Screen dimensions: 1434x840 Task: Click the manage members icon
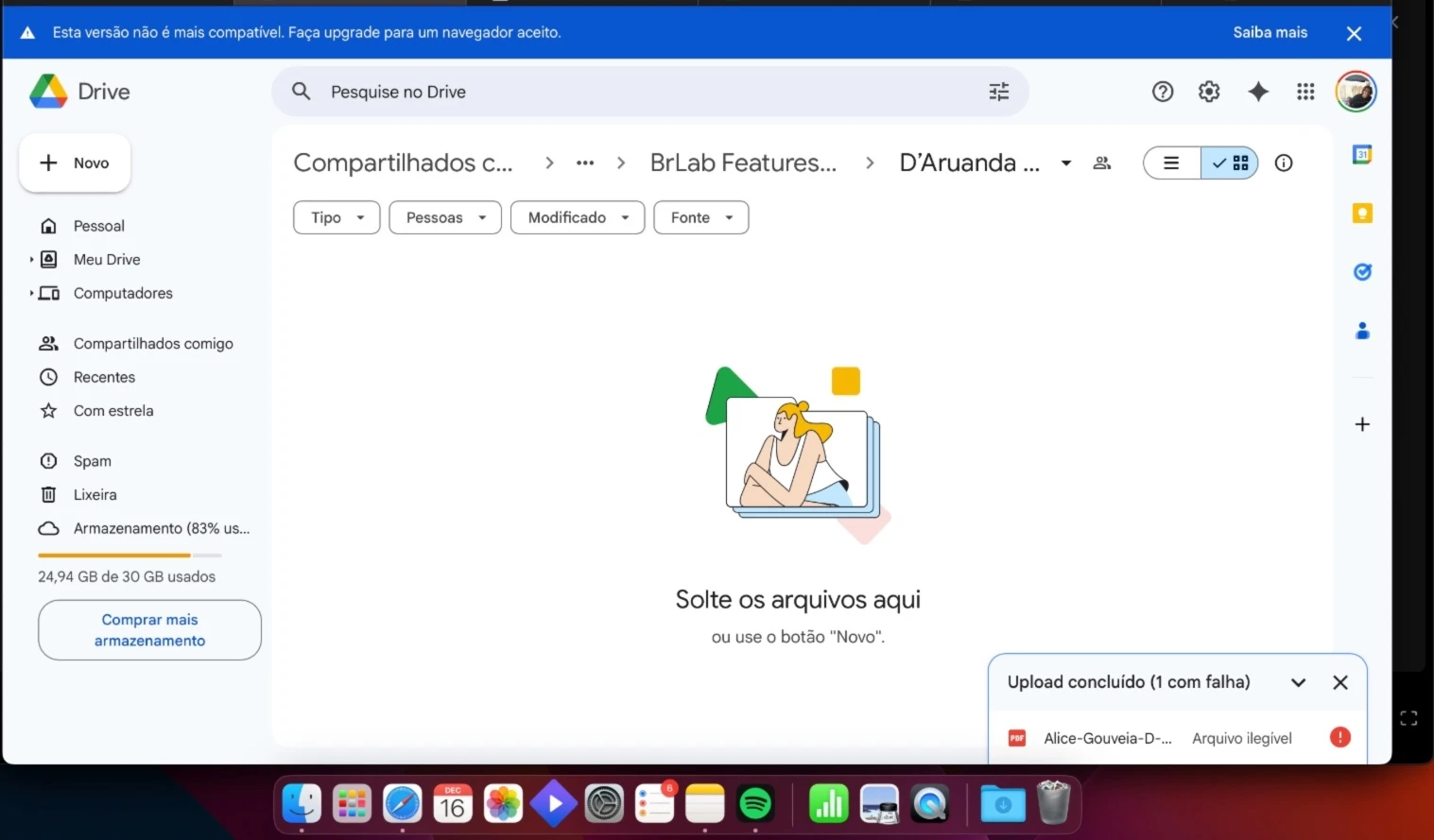[x=1101, y=163]
